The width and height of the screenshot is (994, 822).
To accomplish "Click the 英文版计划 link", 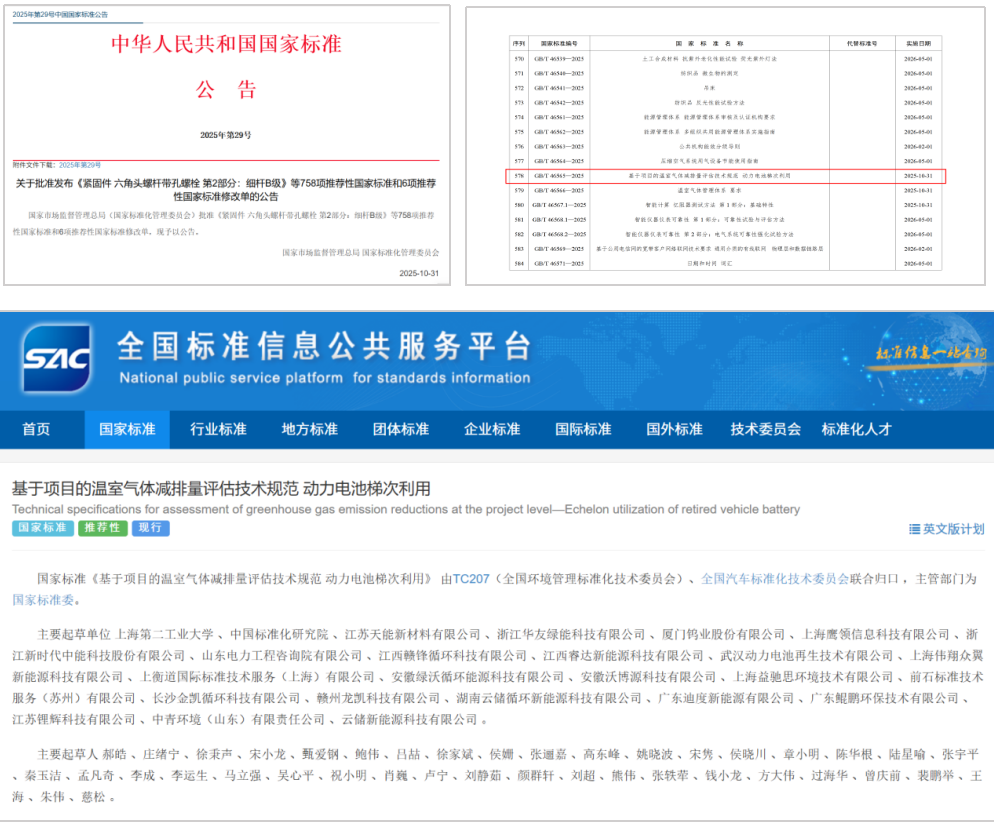I will 953,529.
